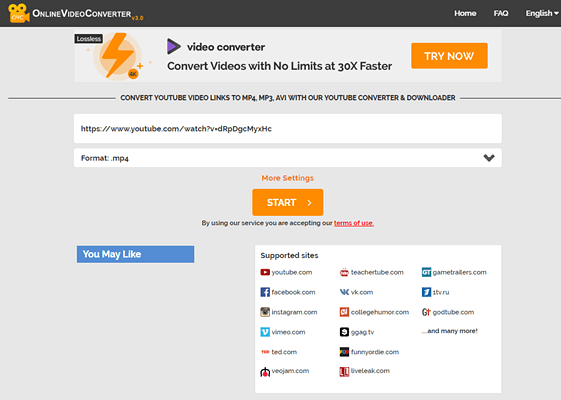Screen dimensions: 561x400
Task: Click the GodTube icon in supported sites
Action: pyautogui.click(x=426, y=312)
